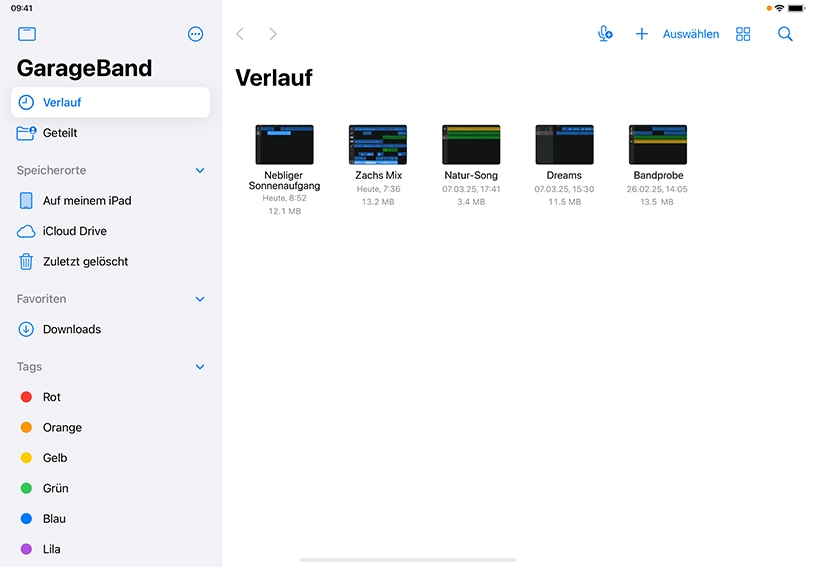The image size is (816, 567).
Task: Collapse the Favoriten section
Action: coord(200,299)
